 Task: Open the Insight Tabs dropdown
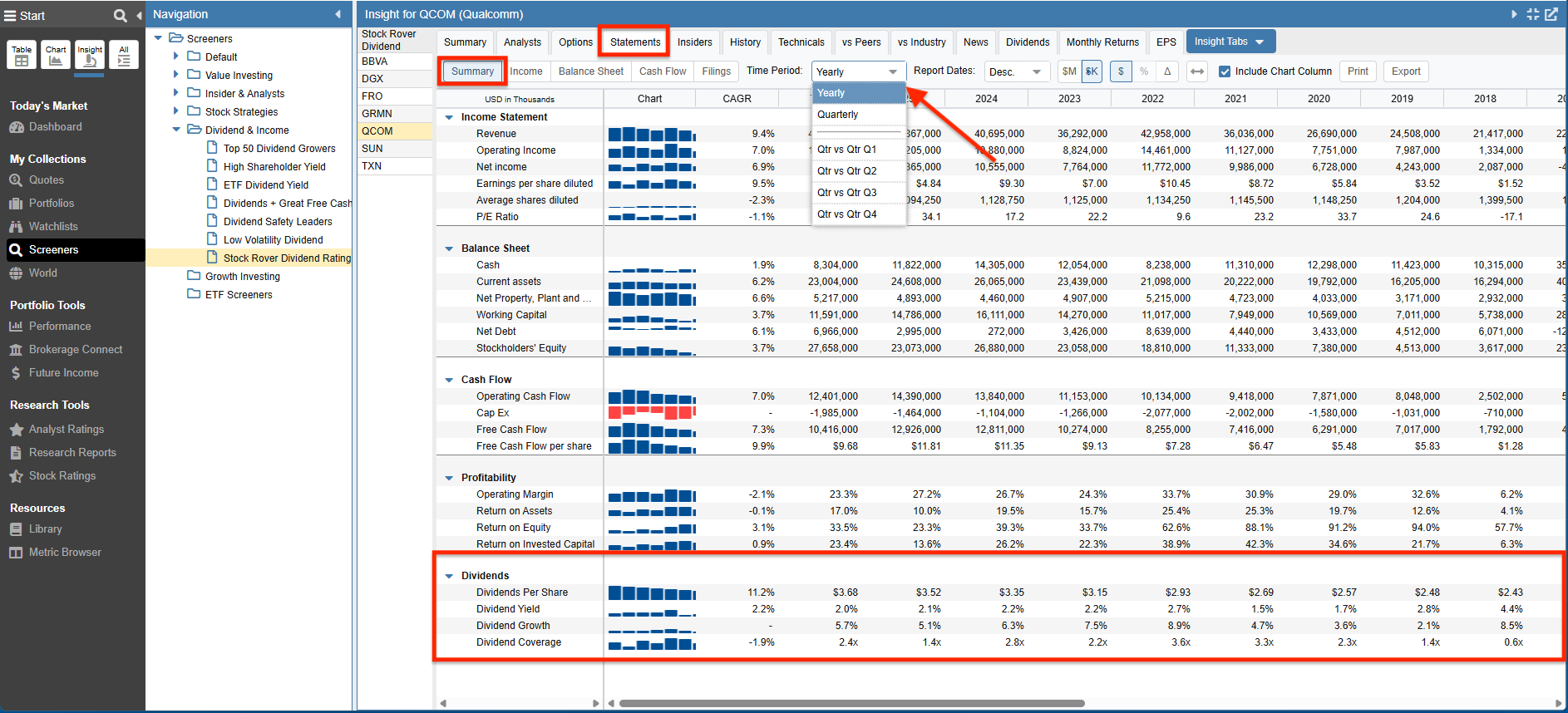tap(1229, 42)
